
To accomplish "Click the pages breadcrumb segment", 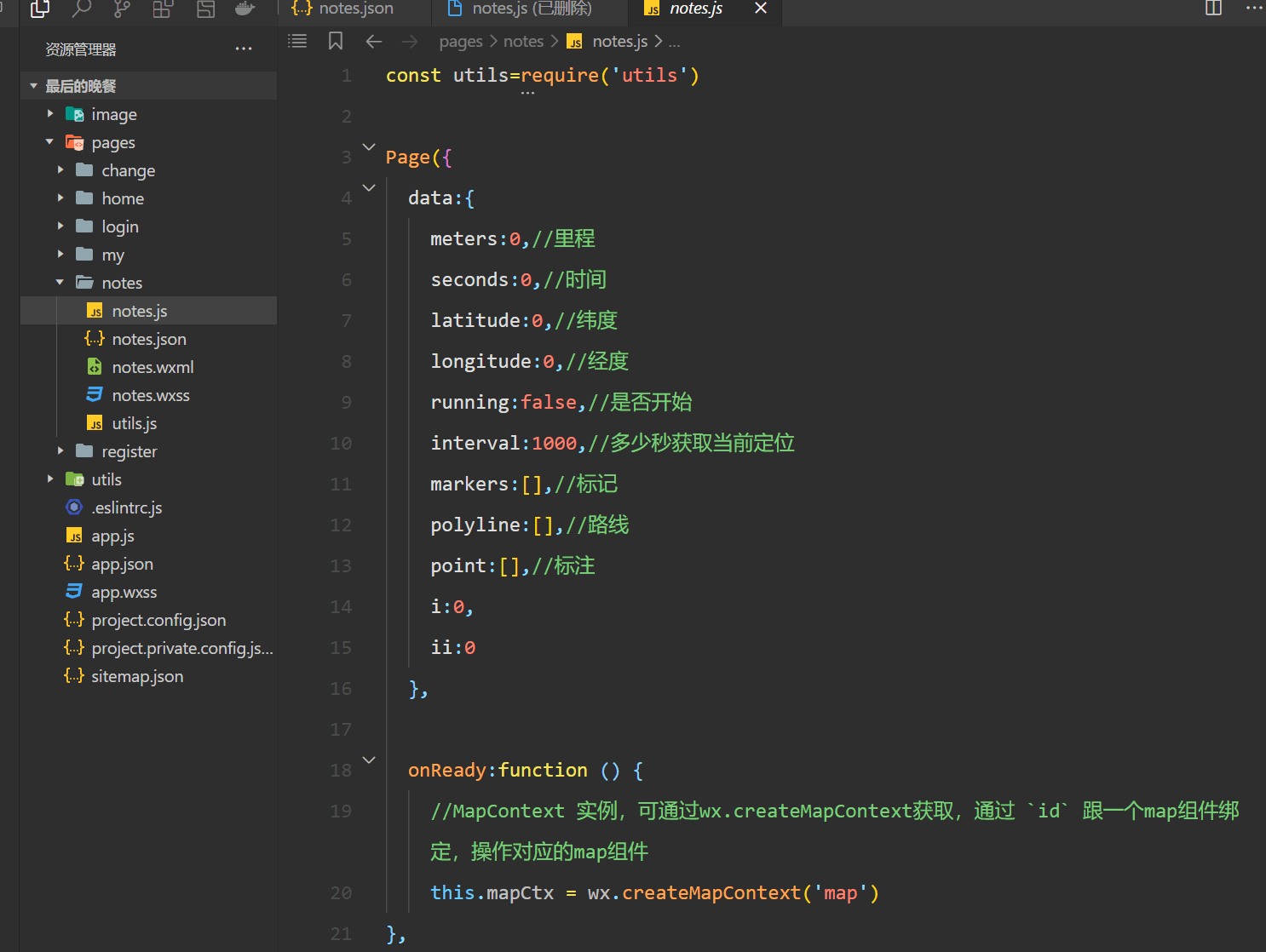I will pos(461,42).
